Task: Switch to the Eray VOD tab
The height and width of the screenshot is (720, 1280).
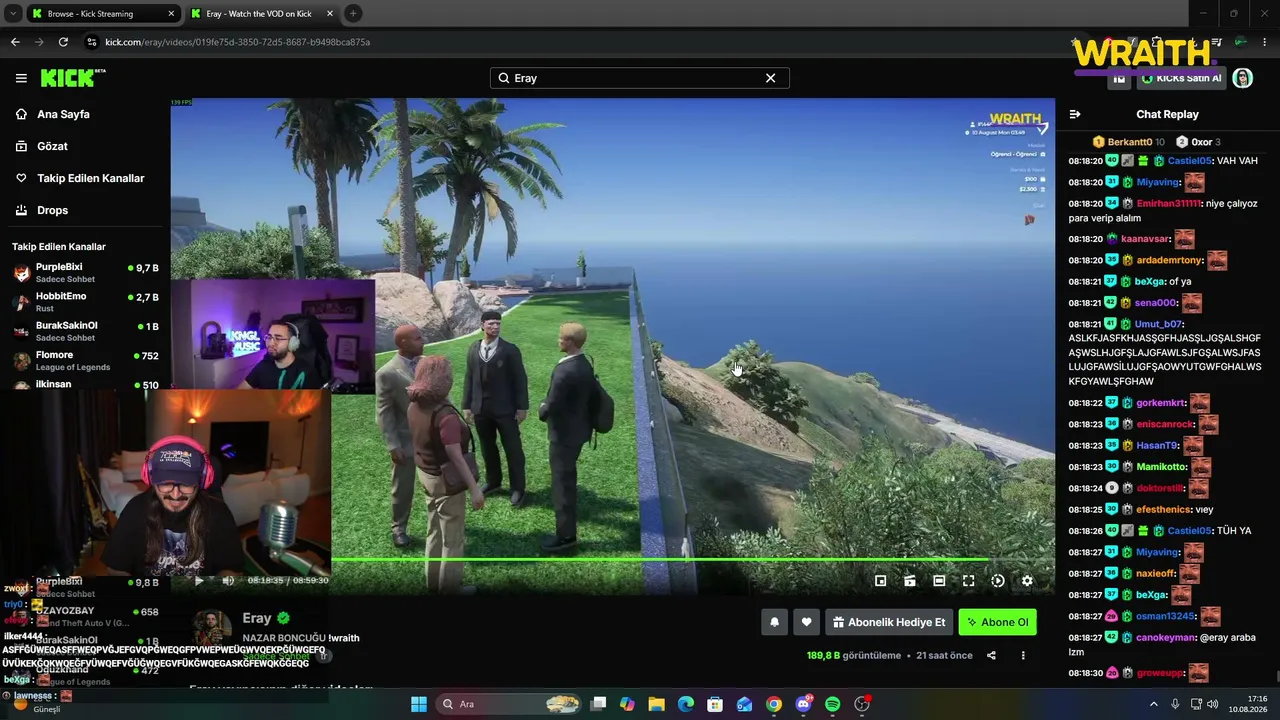Action: (261, 14)
